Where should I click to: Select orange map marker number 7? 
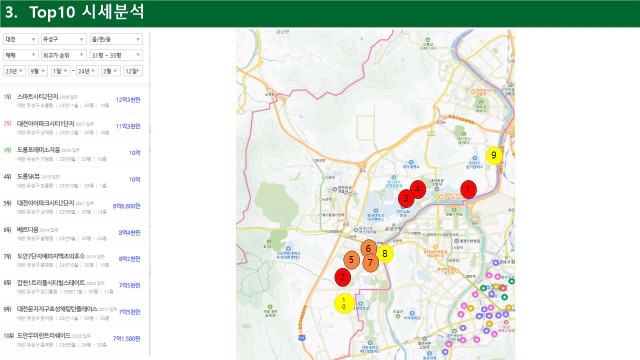371,262
